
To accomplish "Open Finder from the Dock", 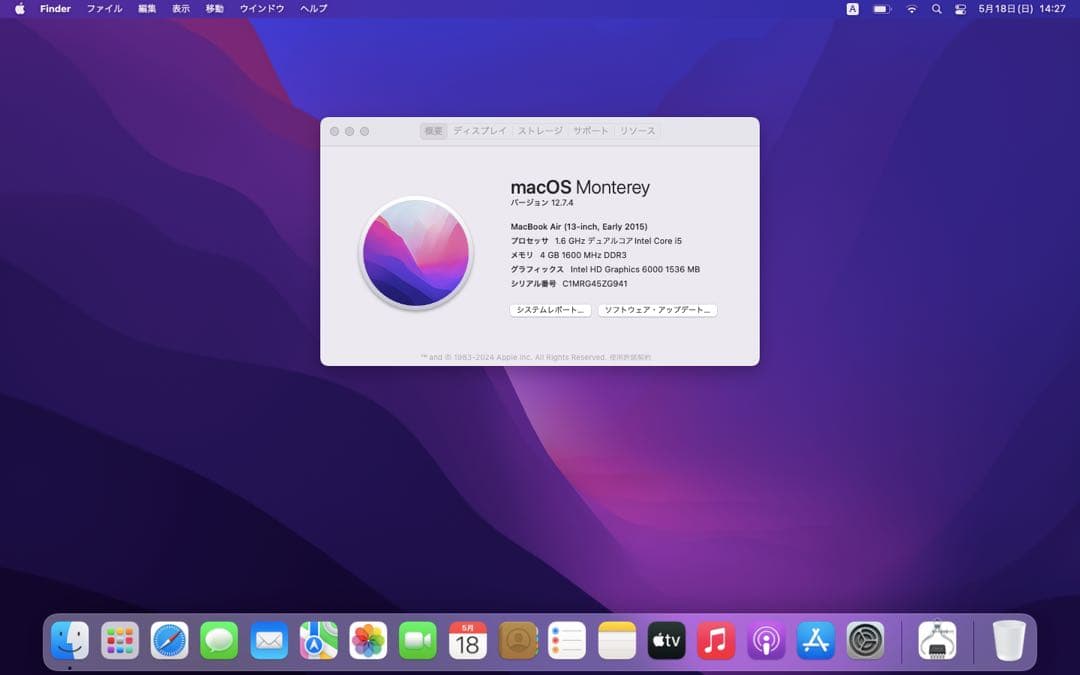I will tap(70, 640).
